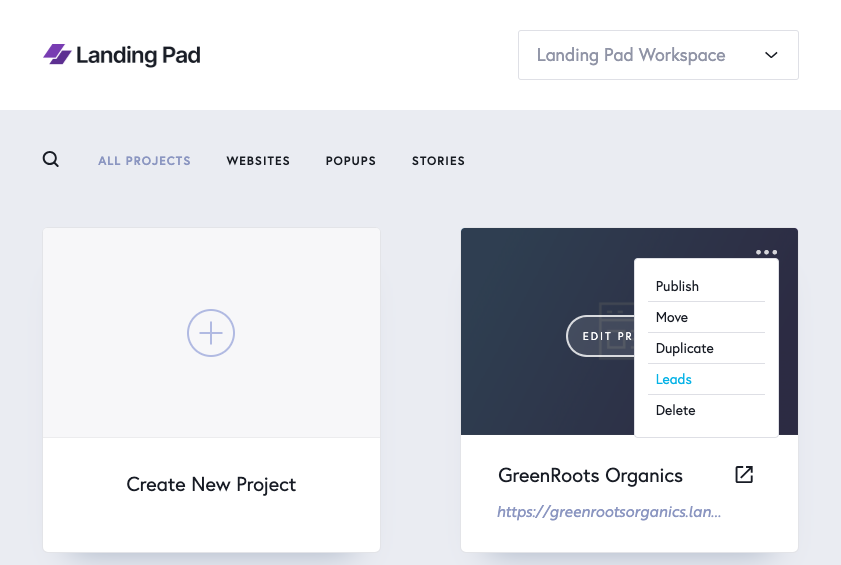Switch to the All Projects tab
The height and width of the screenshot is (565, 841).
(x=144, y=161)
